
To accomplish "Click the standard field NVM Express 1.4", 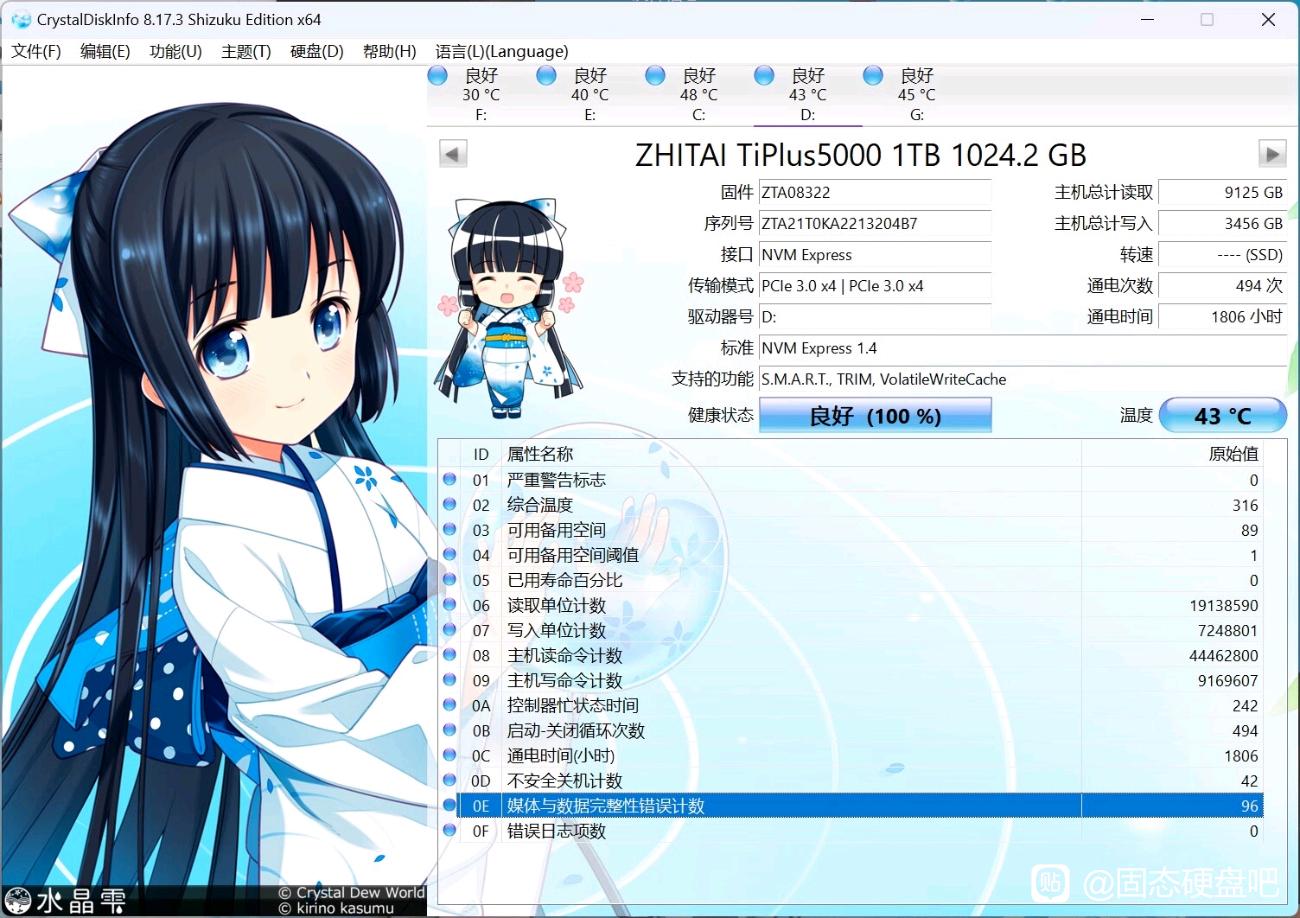I will pyautogui.click(x=1023, y=348).
